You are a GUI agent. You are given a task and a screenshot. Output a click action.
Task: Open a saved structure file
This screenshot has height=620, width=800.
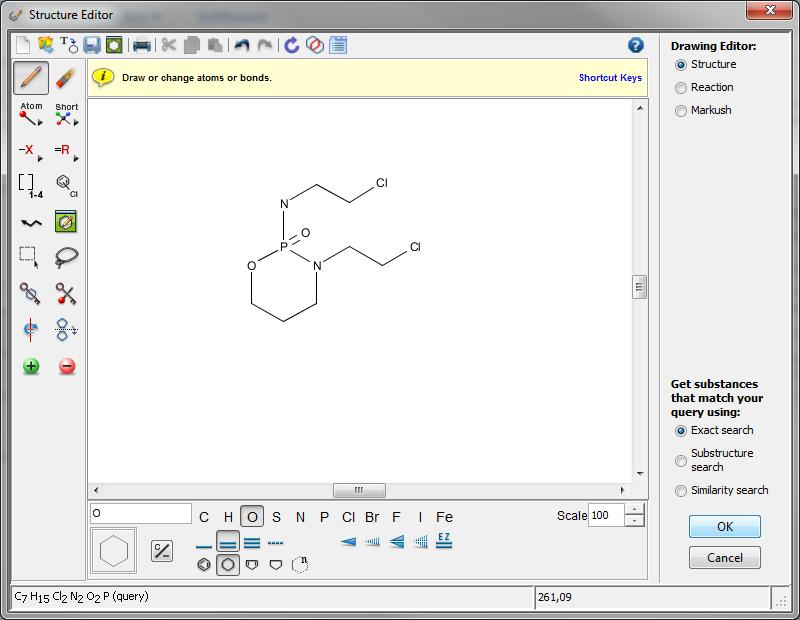click(x=45, y=45)
